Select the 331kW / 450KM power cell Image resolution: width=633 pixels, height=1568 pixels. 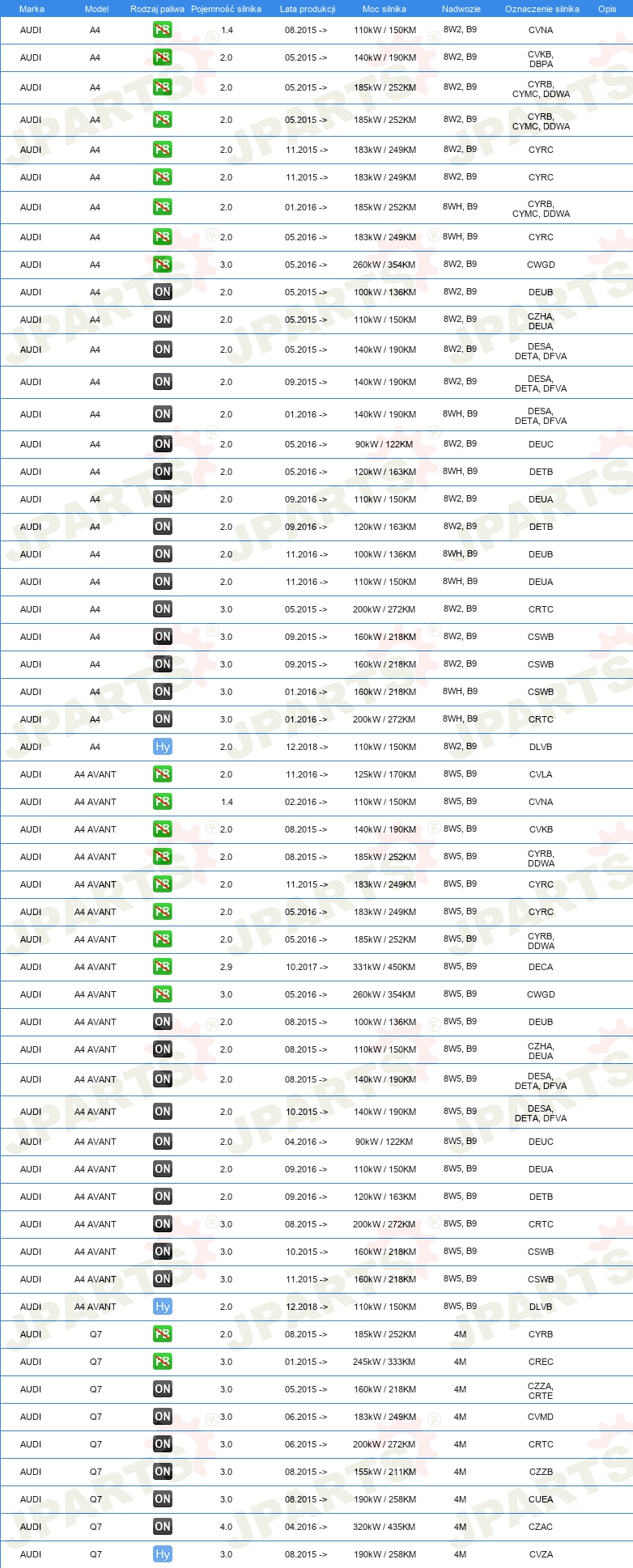pyautogui.click(x=384, y=967)
